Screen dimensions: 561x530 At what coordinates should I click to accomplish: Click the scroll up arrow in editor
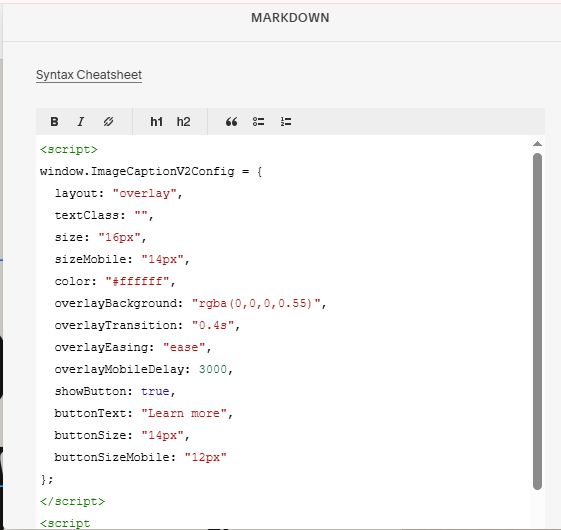[x=537, y=144]
